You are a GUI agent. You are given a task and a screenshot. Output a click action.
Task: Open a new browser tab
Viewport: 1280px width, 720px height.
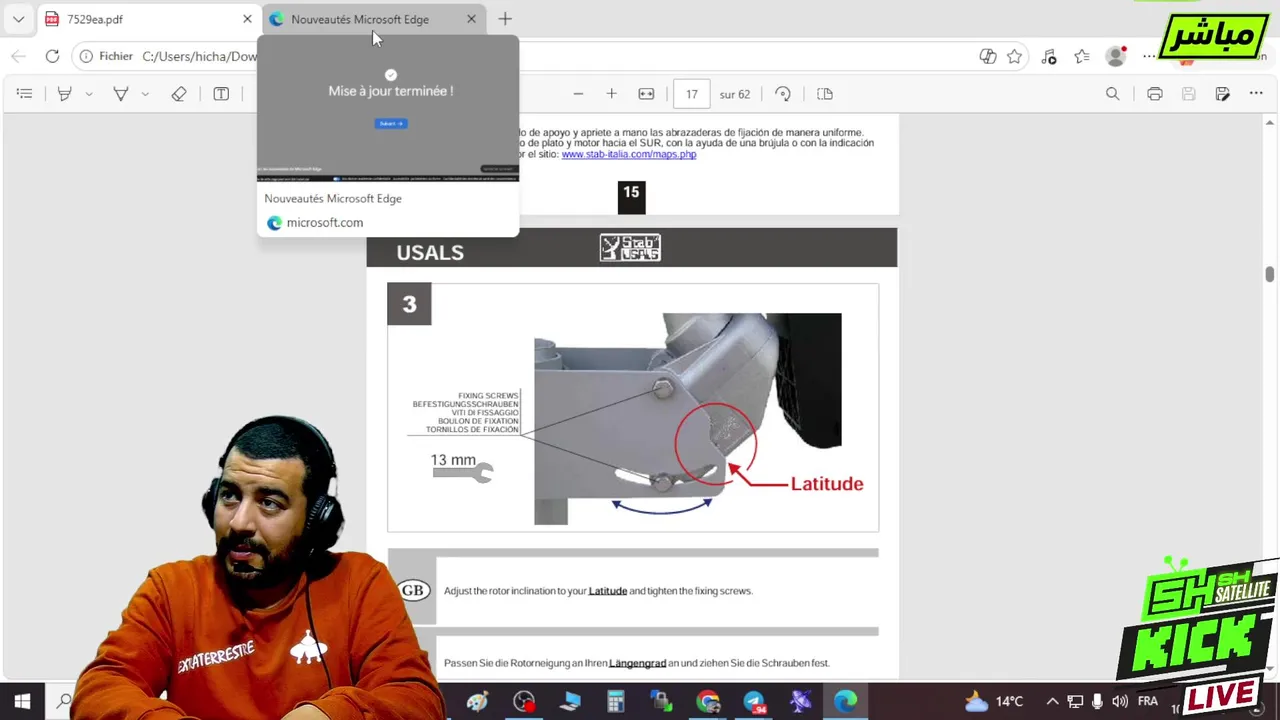click(505, 19)
